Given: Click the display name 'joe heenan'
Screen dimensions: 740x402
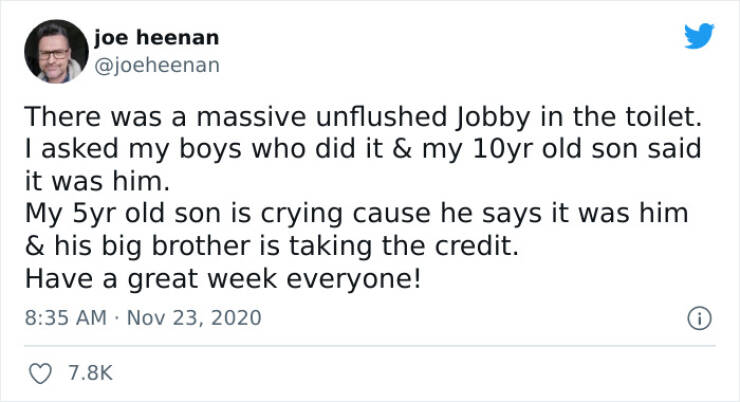Looking at the screenshot, I should coord(157,37).
